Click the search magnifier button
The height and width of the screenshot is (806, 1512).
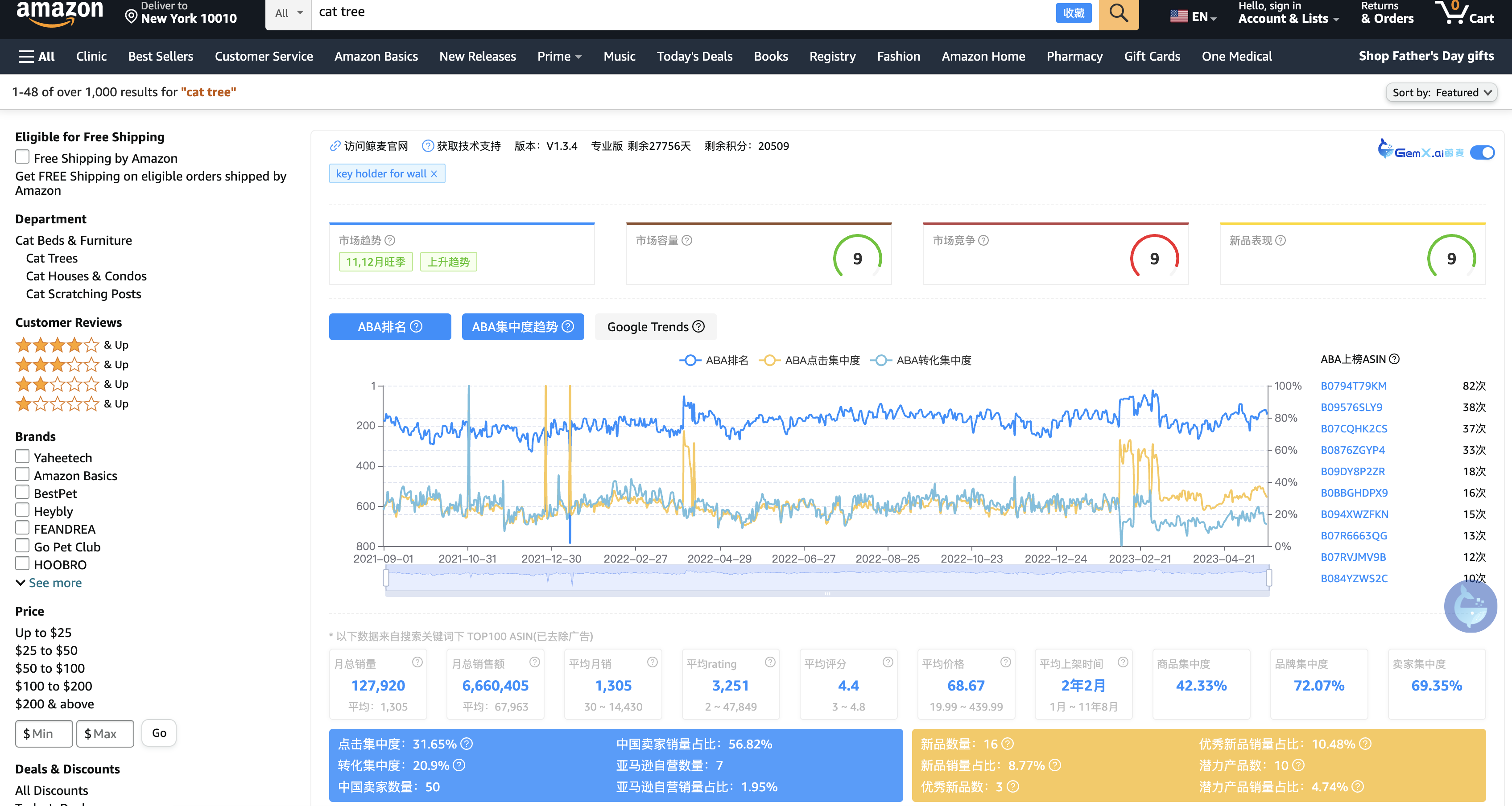click(1118, 13)
